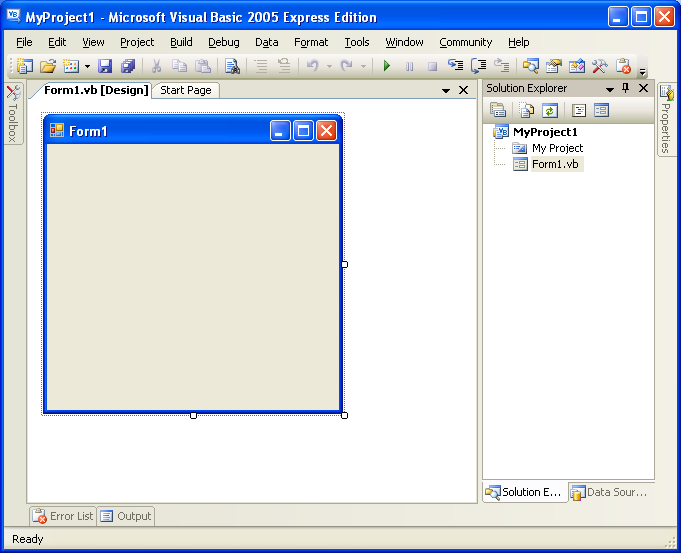Viewport: 681px width, 553px height.
Task: Click the Copy icon in toolbar
Action: tap(179, 66)
